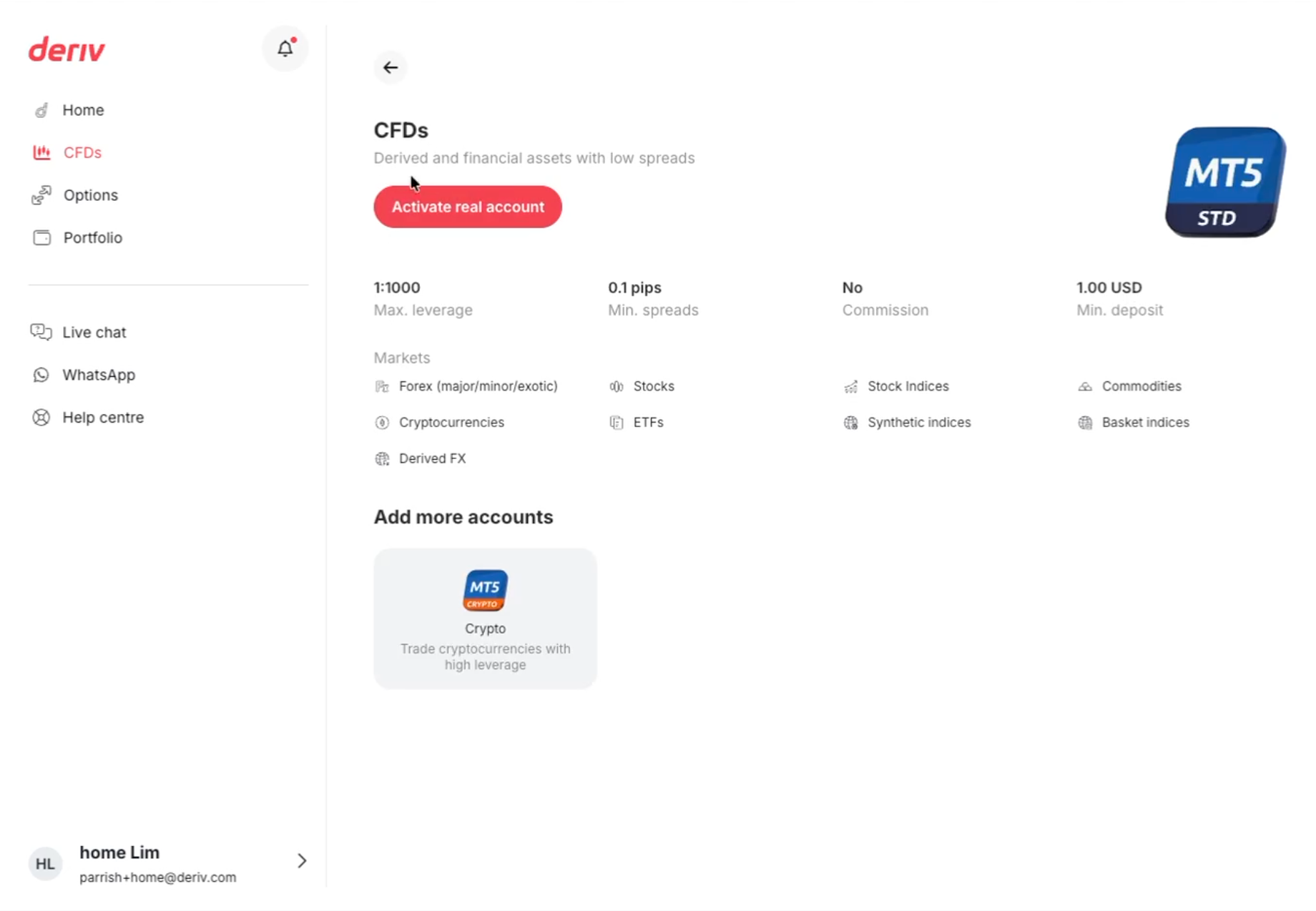Viewport: 1316px width, 911px height.
Task: Click the Deriv logo
Action: tap(67, 50)
